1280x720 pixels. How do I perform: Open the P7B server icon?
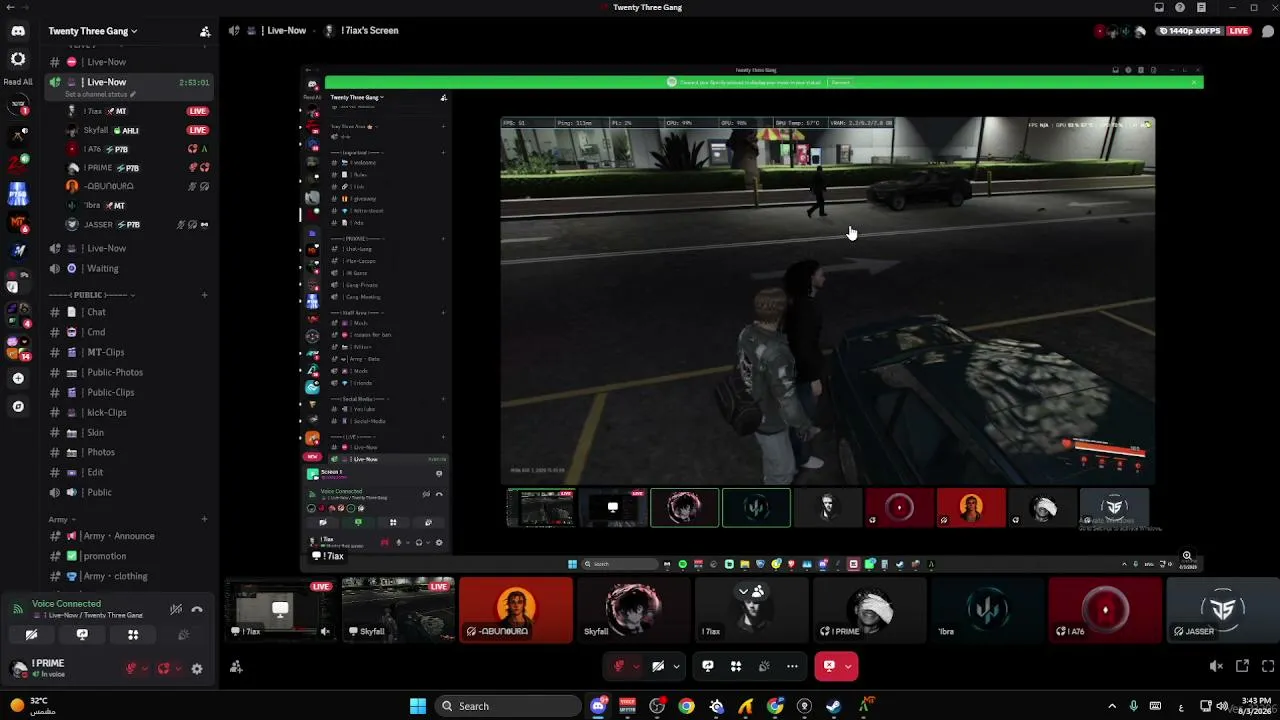click(x=18, y=194)
